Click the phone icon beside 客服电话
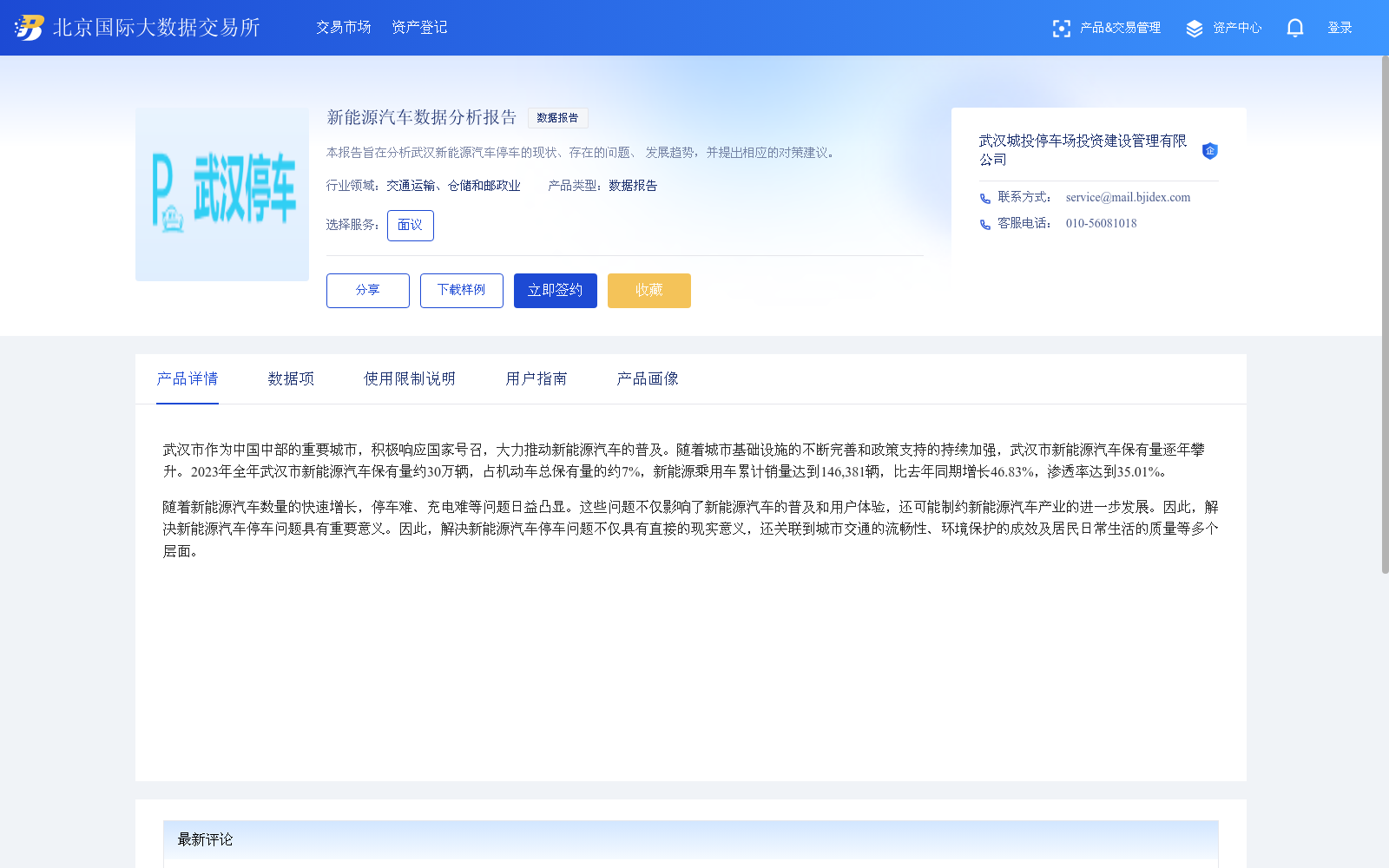 (985, 225)
